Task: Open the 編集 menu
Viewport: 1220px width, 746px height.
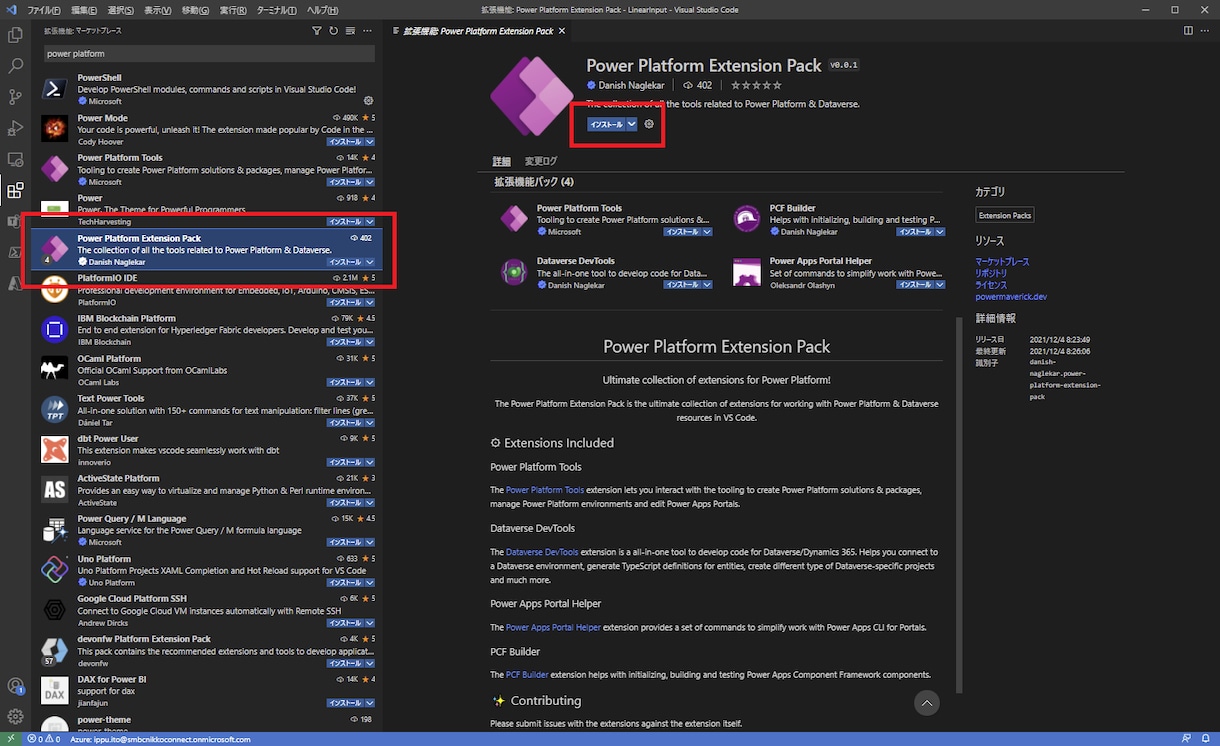Action: click(85, 9)
